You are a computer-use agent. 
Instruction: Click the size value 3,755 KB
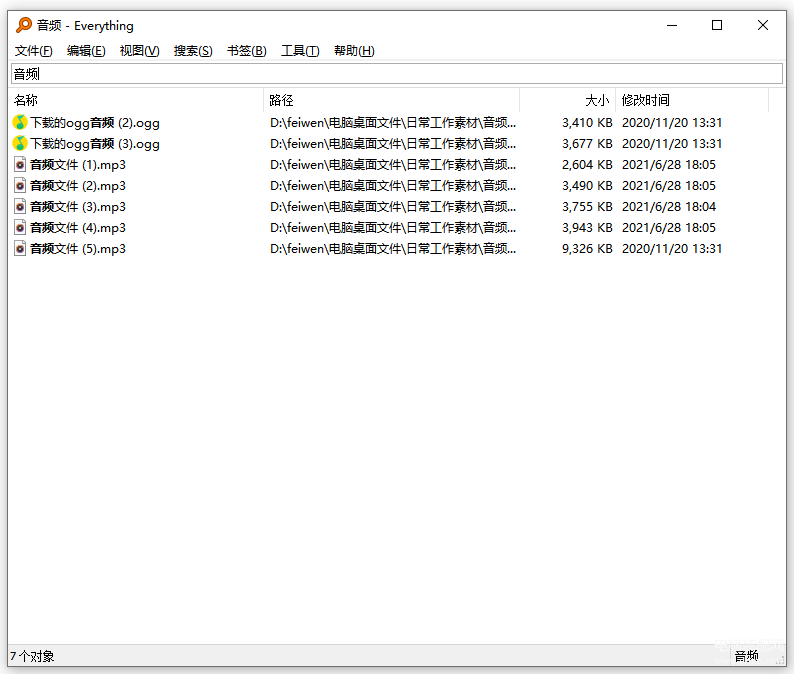tap(587, 207)
